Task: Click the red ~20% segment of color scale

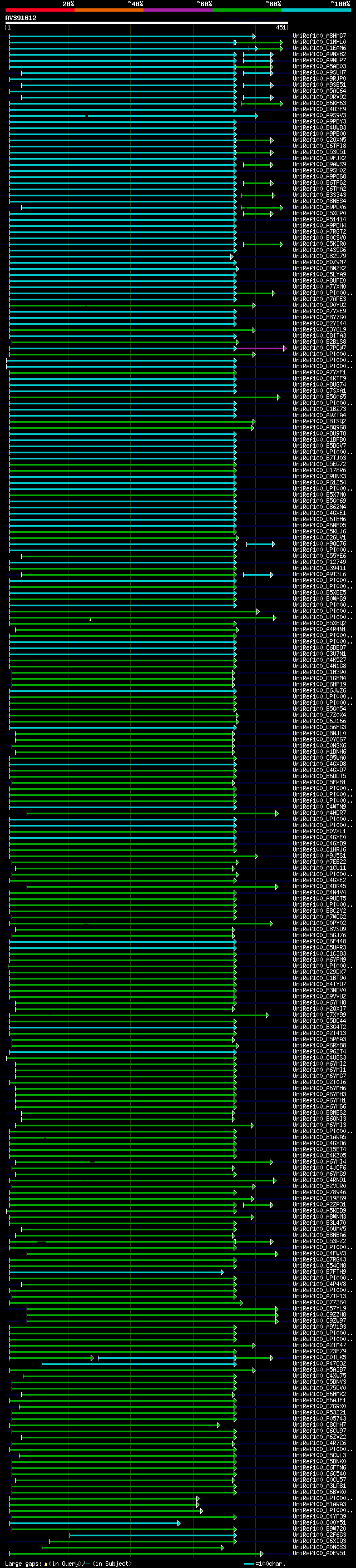Action: (x=40, y=10)
